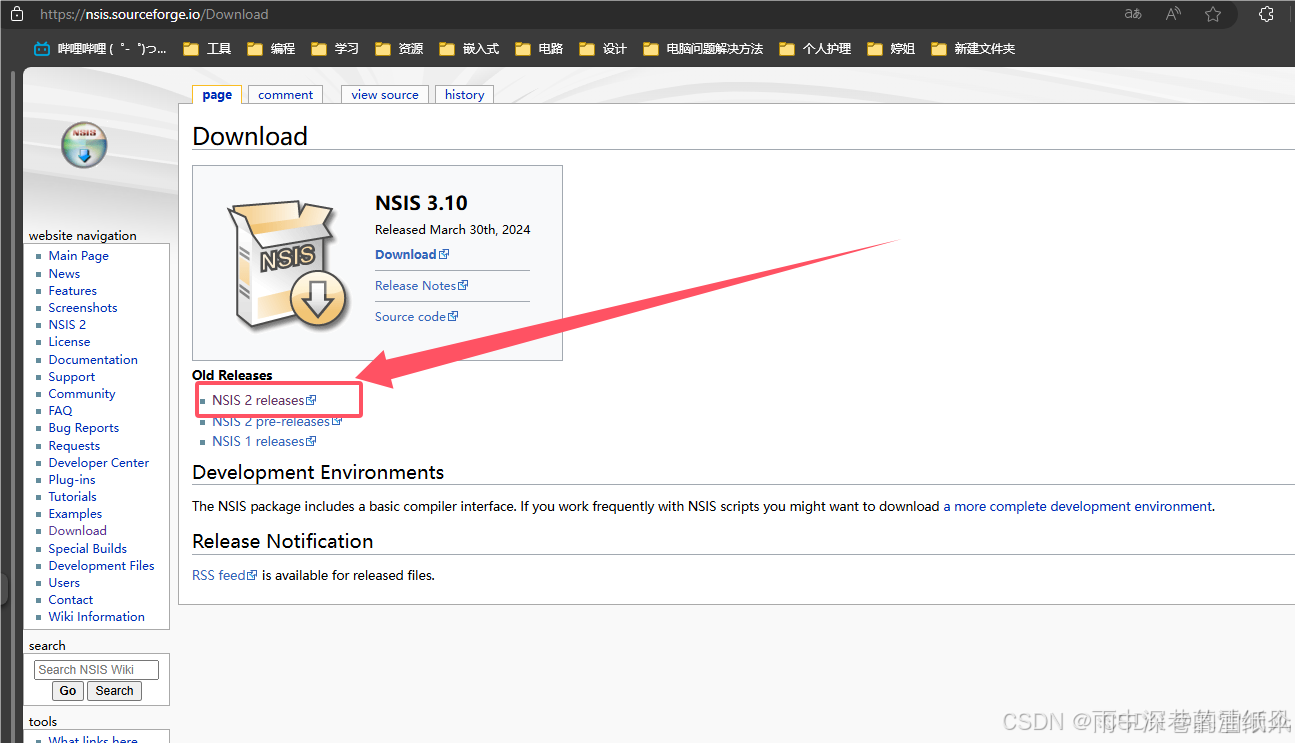Viewport: 1295px width, 743px height.
Task: Click the read aloud icon
Action: point(1173,14)
